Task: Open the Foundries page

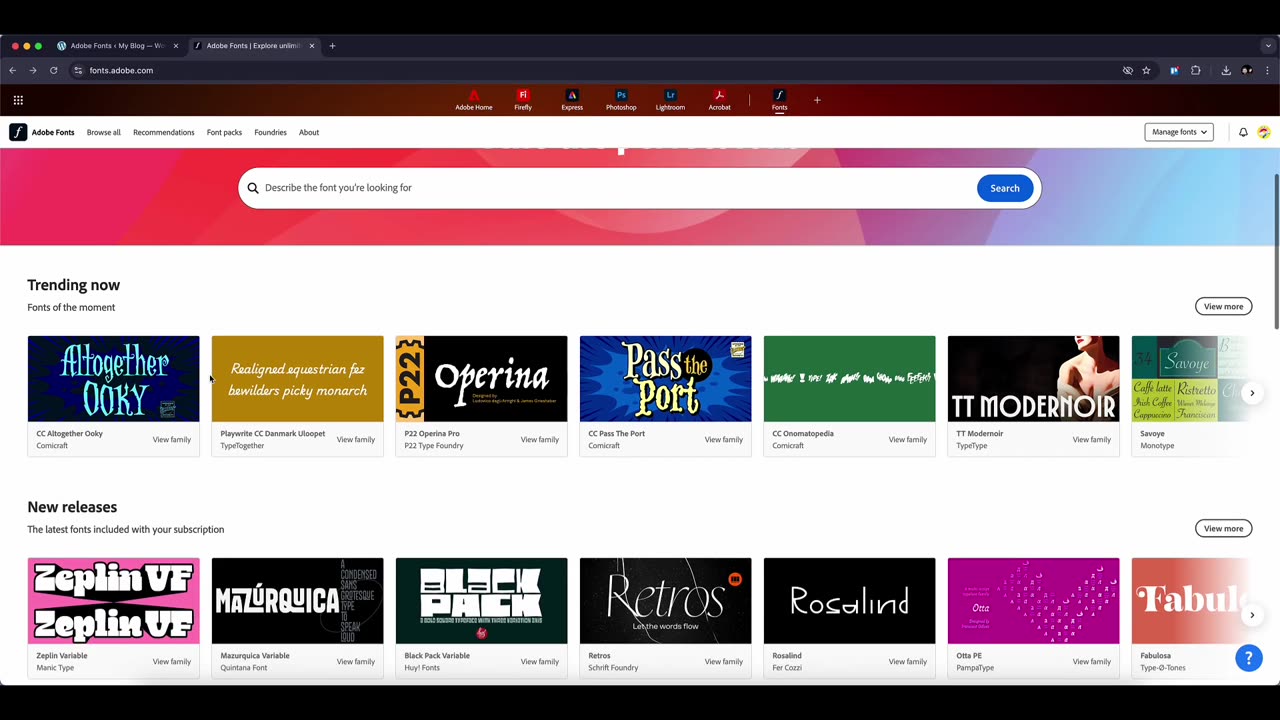Action: pos(270,132)
